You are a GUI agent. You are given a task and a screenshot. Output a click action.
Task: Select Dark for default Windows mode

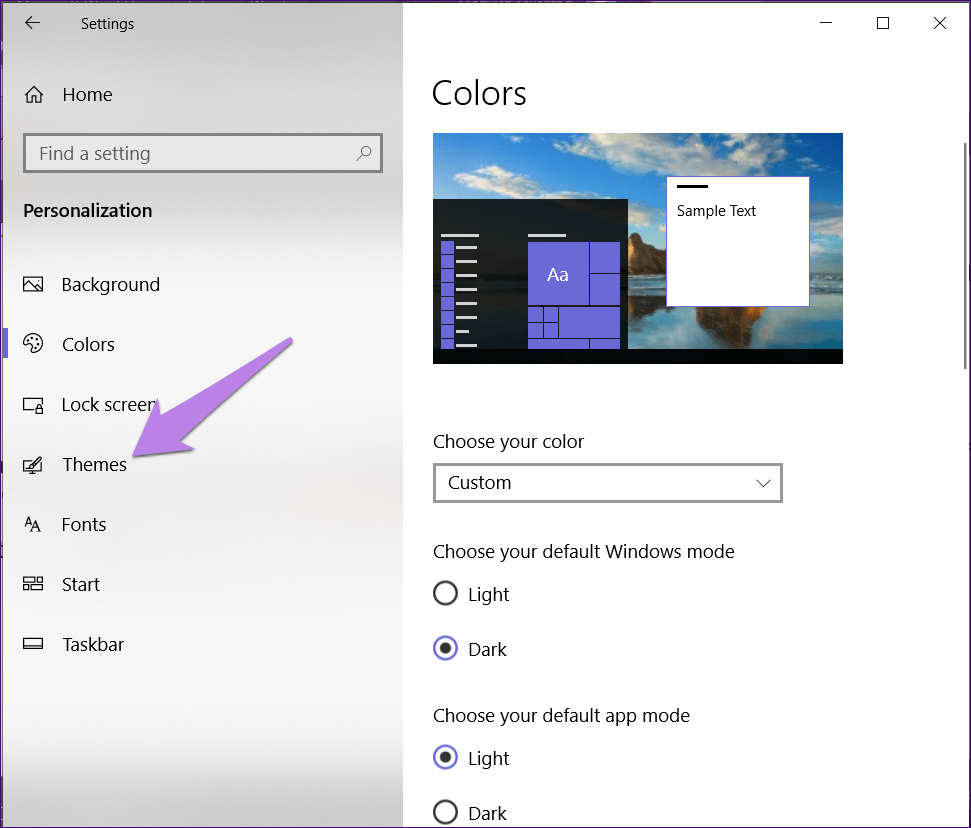445,649
